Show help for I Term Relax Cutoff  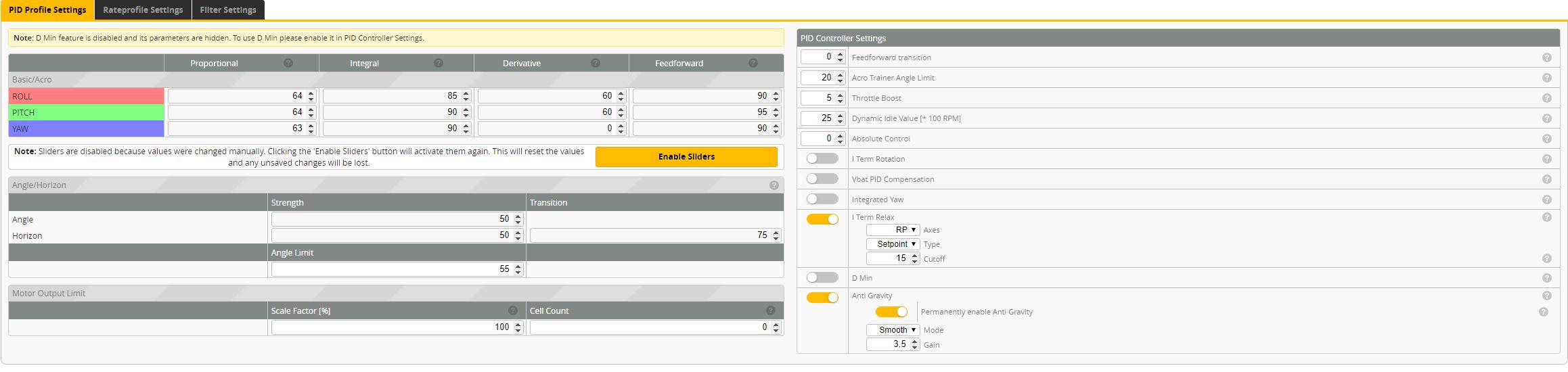[1547, 258]
